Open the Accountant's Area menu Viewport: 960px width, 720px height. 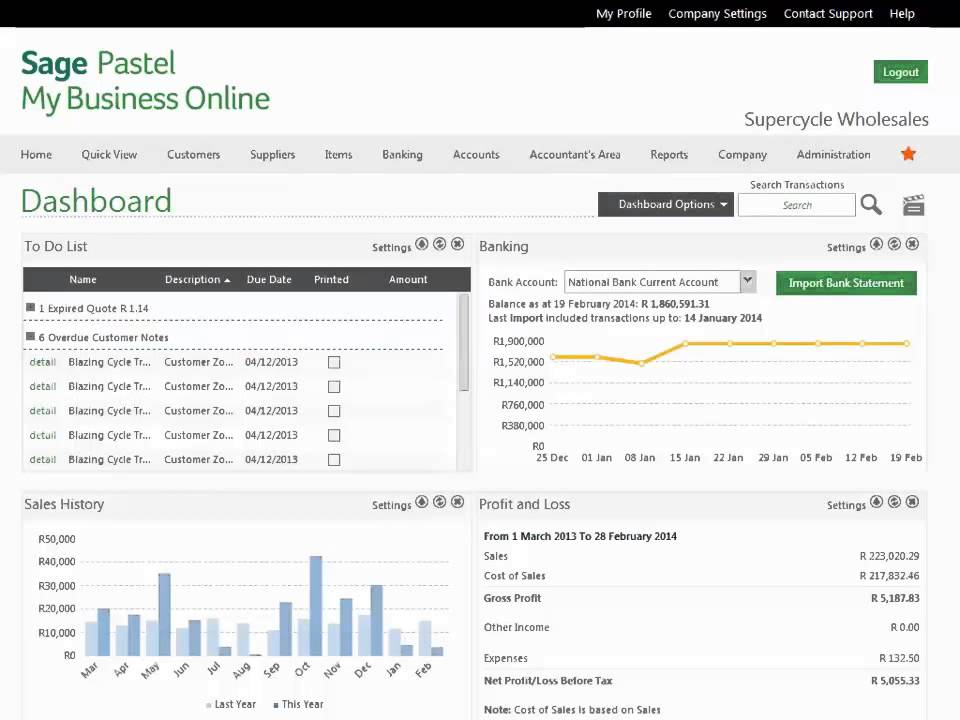(x=575, y=154)
